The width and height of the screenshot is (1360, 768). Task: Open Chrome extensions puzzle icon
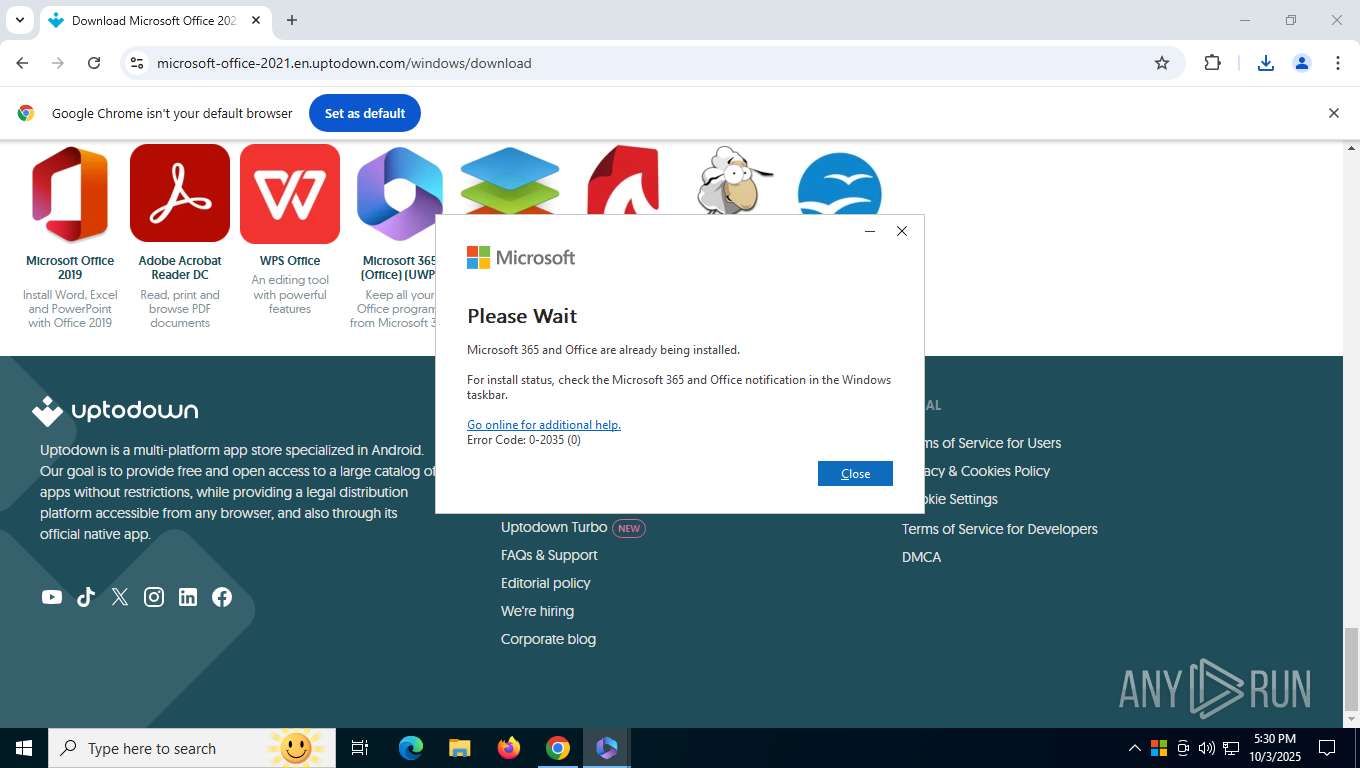tap(1212, 63)
